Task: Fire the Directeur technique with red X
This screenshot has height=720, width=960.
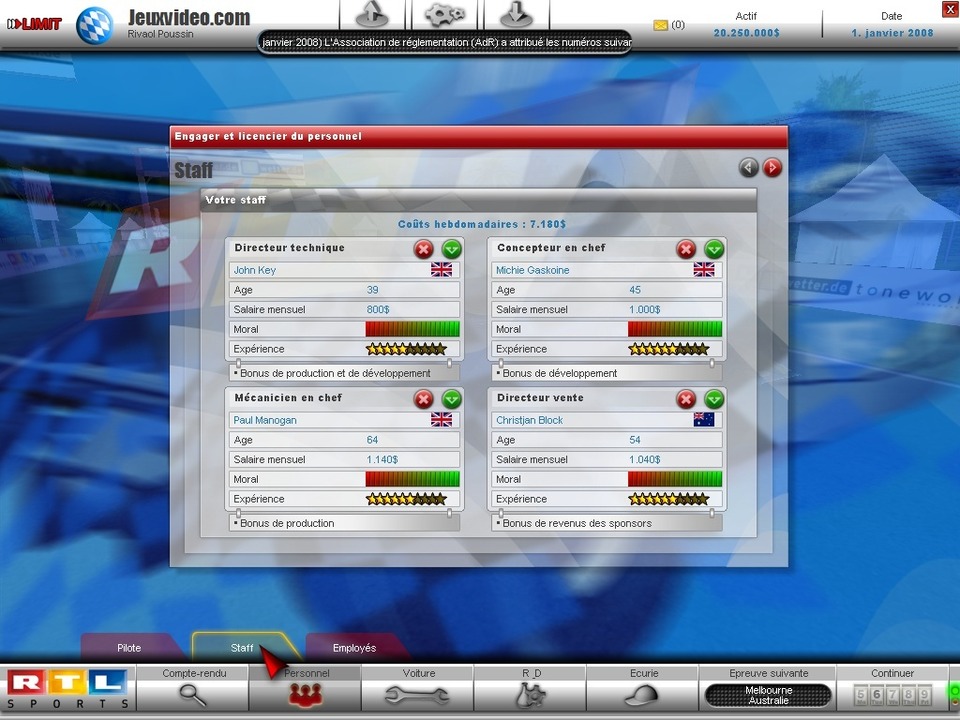Action: pyautogui.click(x=424, y=249)
